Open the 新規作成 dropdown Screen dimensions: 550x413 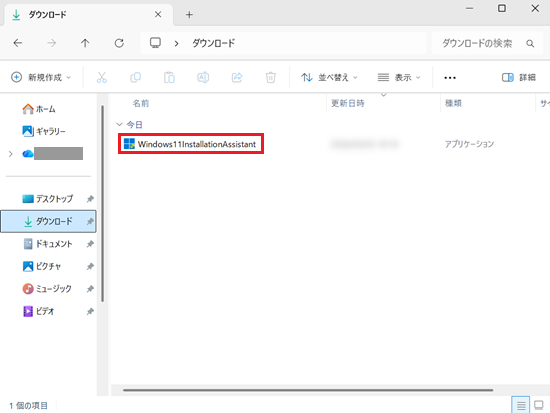(41, 77)
